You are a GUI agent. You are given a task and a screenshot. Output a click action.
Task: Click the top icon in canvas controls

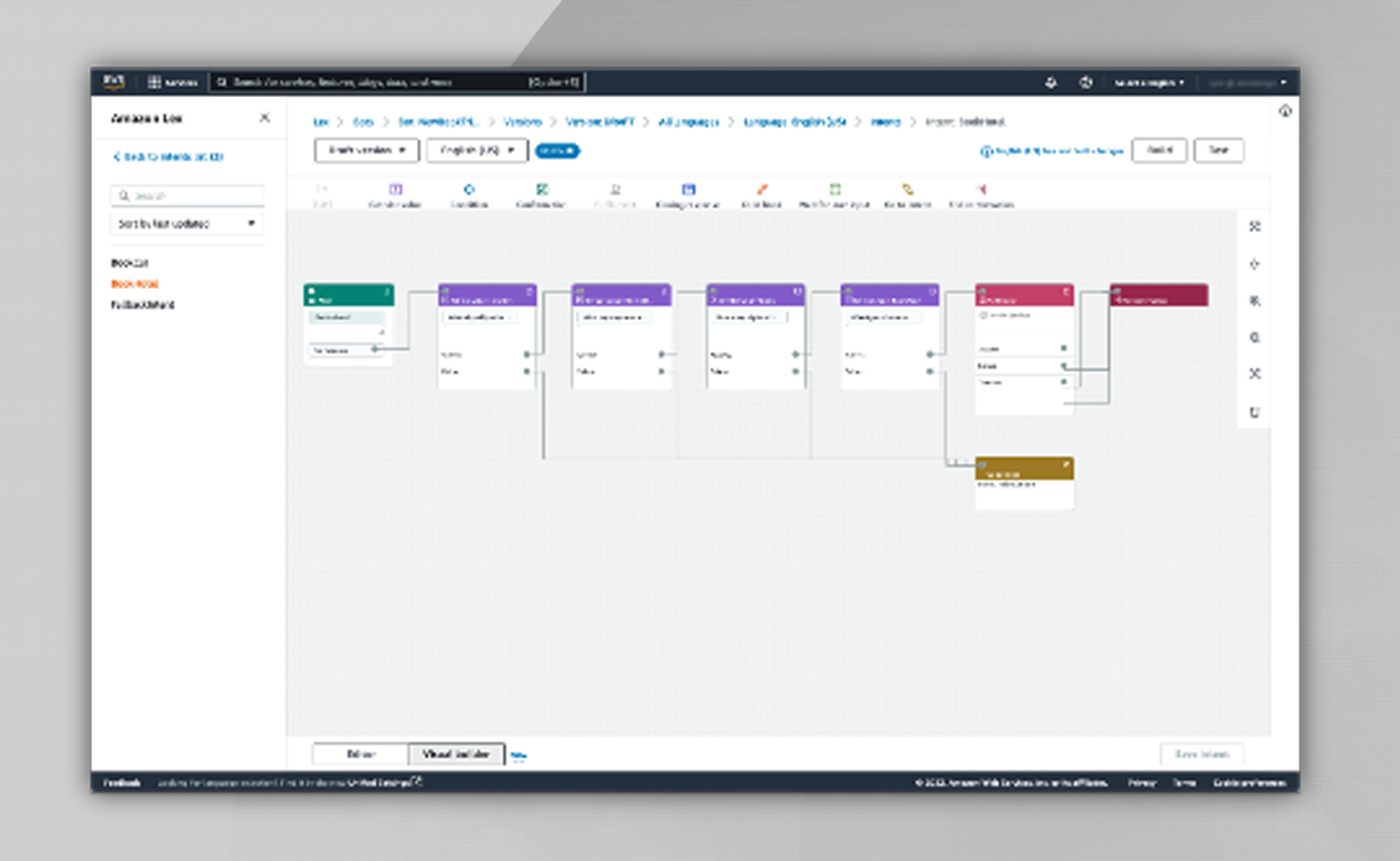click(x=1254, y=226)
